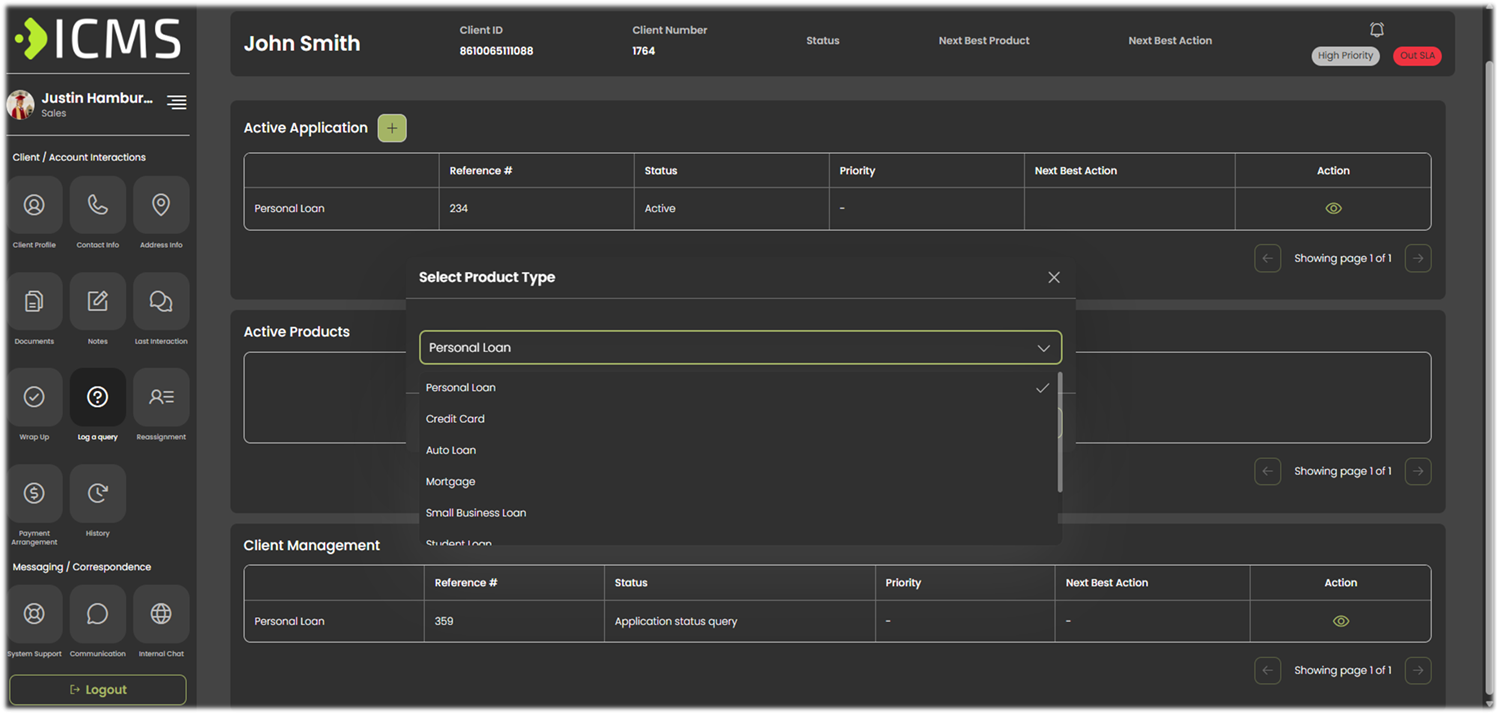Image resolution: width=1499 pixels, height=714 pixels.
Task: Click the Logout button
Action: coord(98,690)
